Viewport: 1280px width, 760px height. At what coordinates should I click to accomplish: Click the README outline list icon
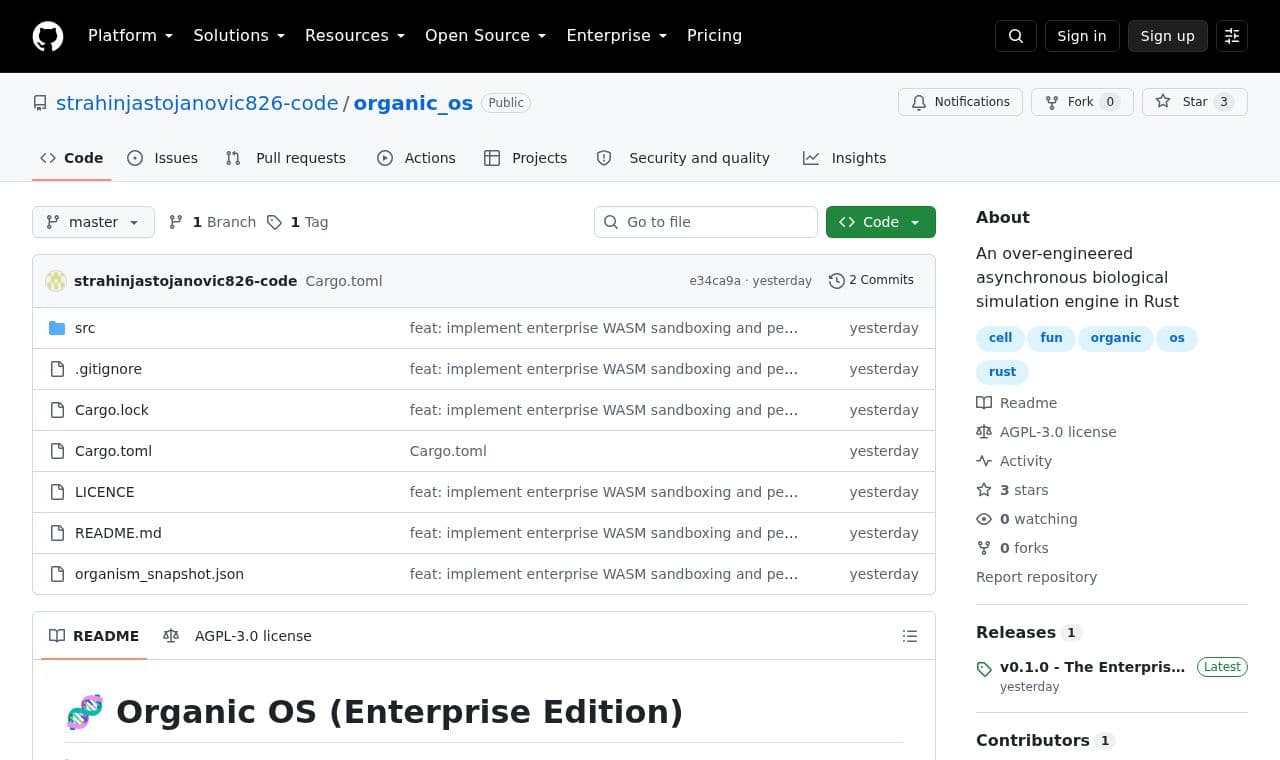tap(910, 636)
